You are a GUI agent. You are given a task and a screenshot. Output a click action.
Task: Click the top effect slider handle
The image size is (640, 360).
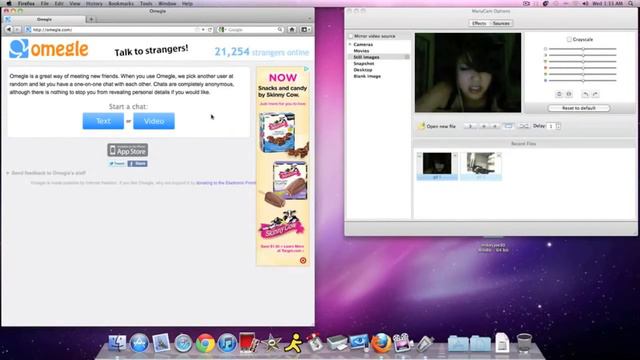coord(583,49)
